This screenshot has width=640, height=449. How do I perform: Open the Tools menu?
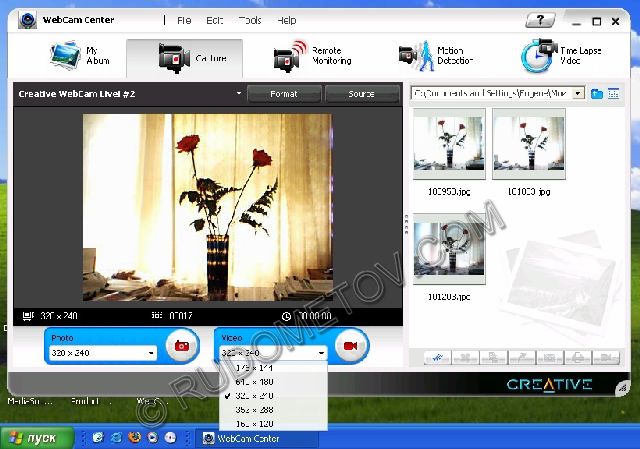tap(250, 20)
